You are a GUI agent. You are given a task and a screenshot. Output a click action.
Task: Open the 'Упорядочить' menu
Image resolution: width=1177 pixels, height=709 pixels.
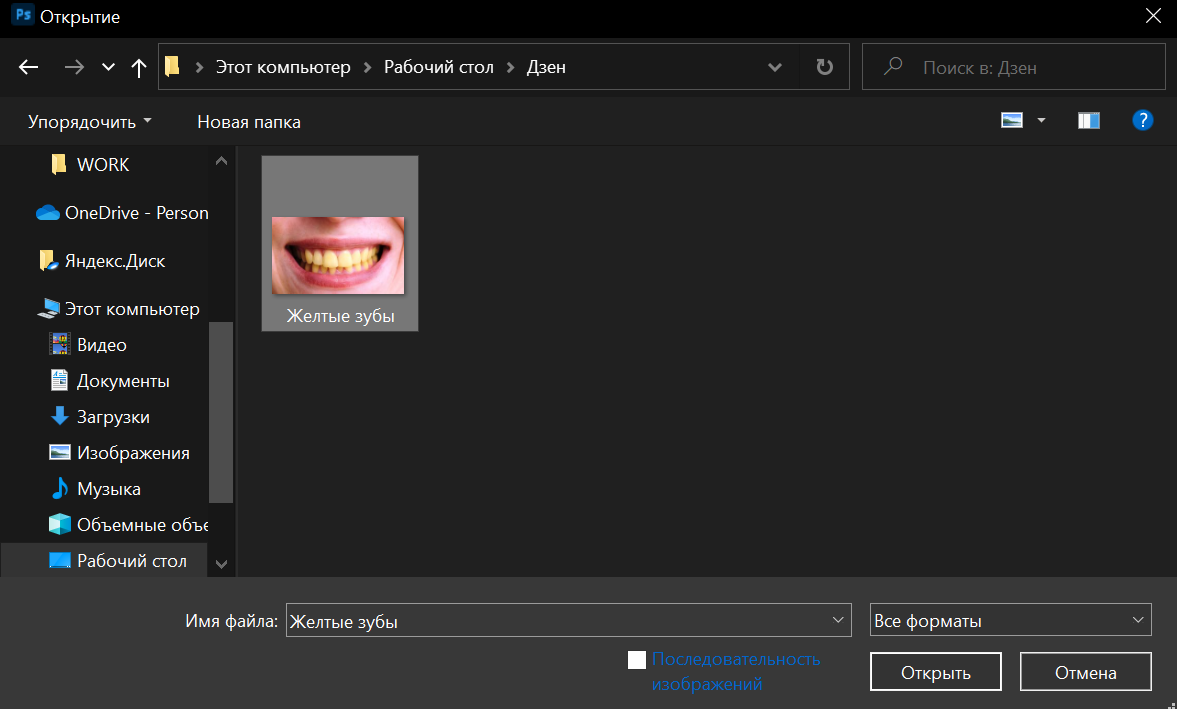click(x=89, y=122)
